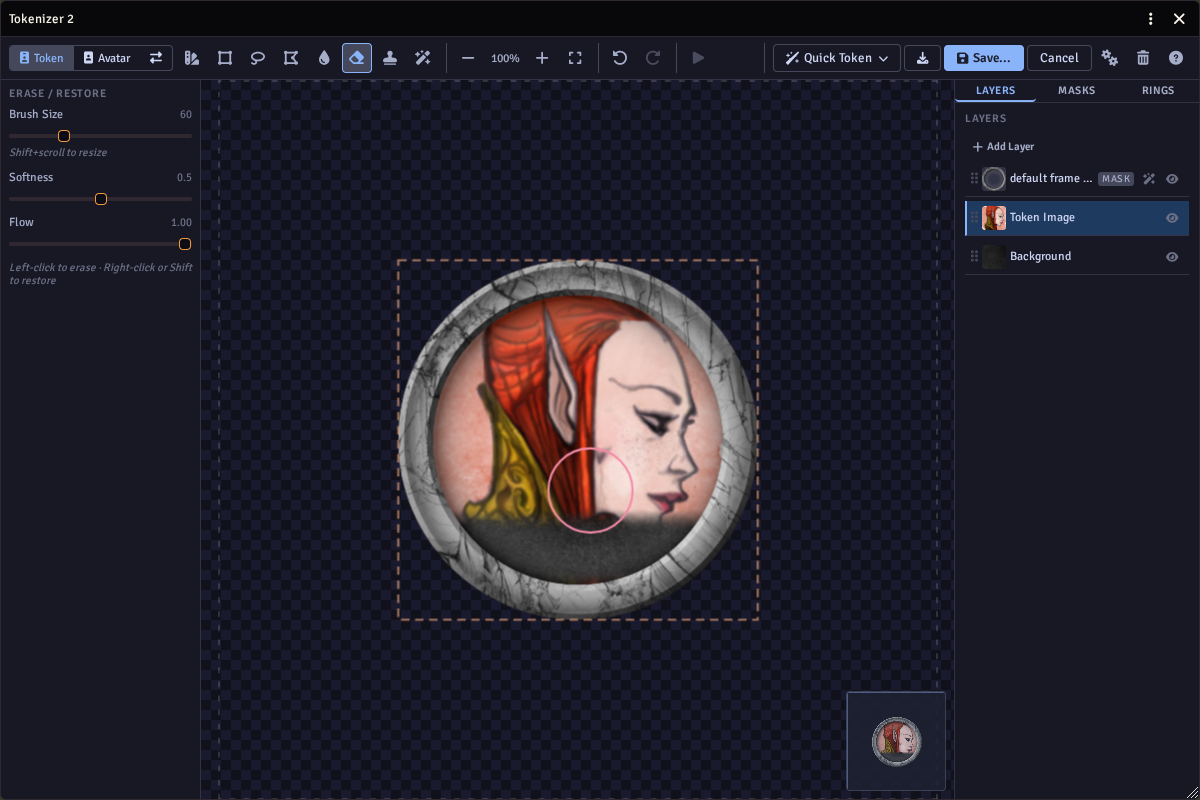Click the Brush Size slider handle
This screenshot has height=800, width=1200.
[64, 136]
